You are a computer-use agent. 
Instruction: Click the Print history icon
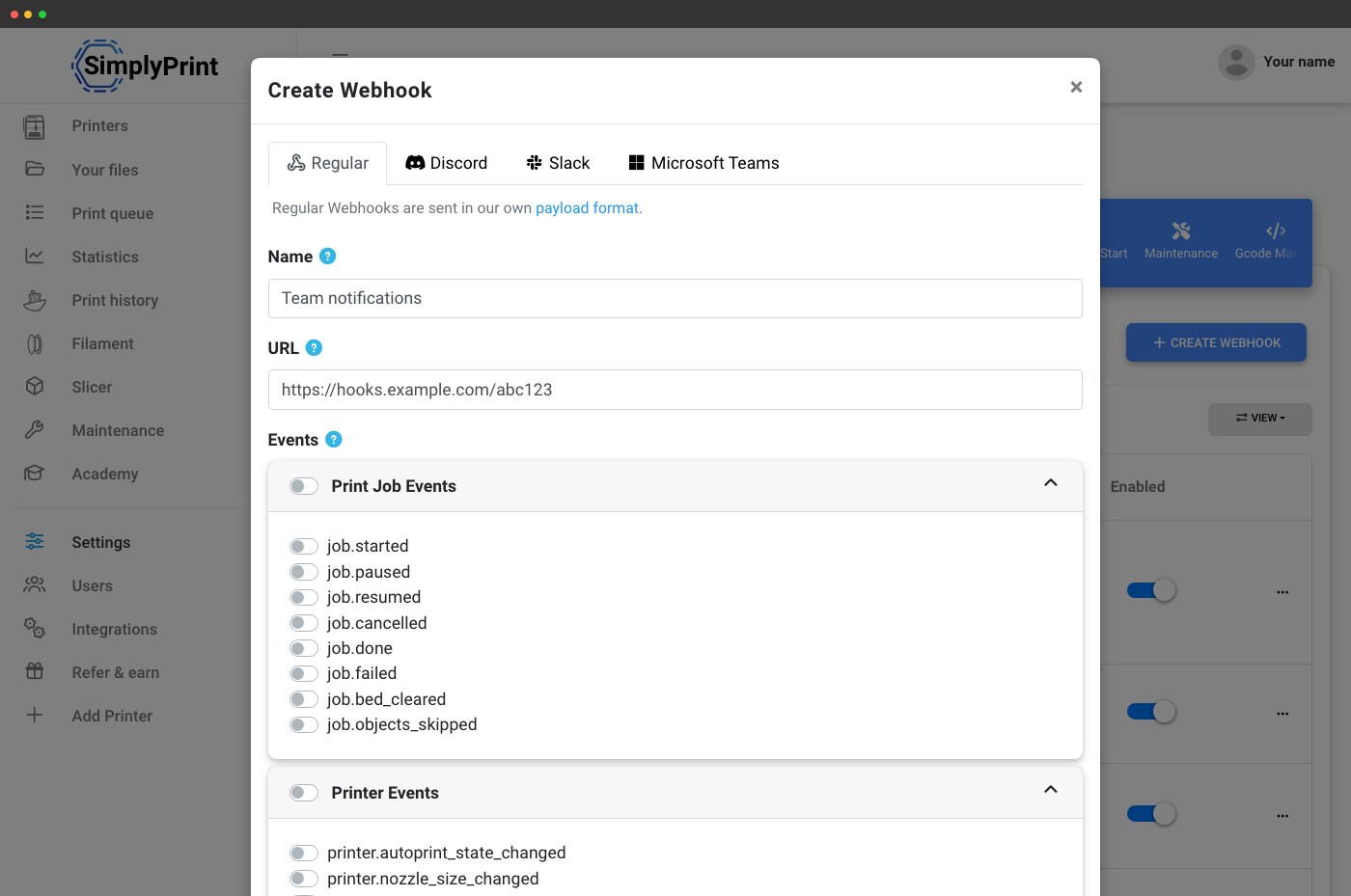click(x=35, y=300)
